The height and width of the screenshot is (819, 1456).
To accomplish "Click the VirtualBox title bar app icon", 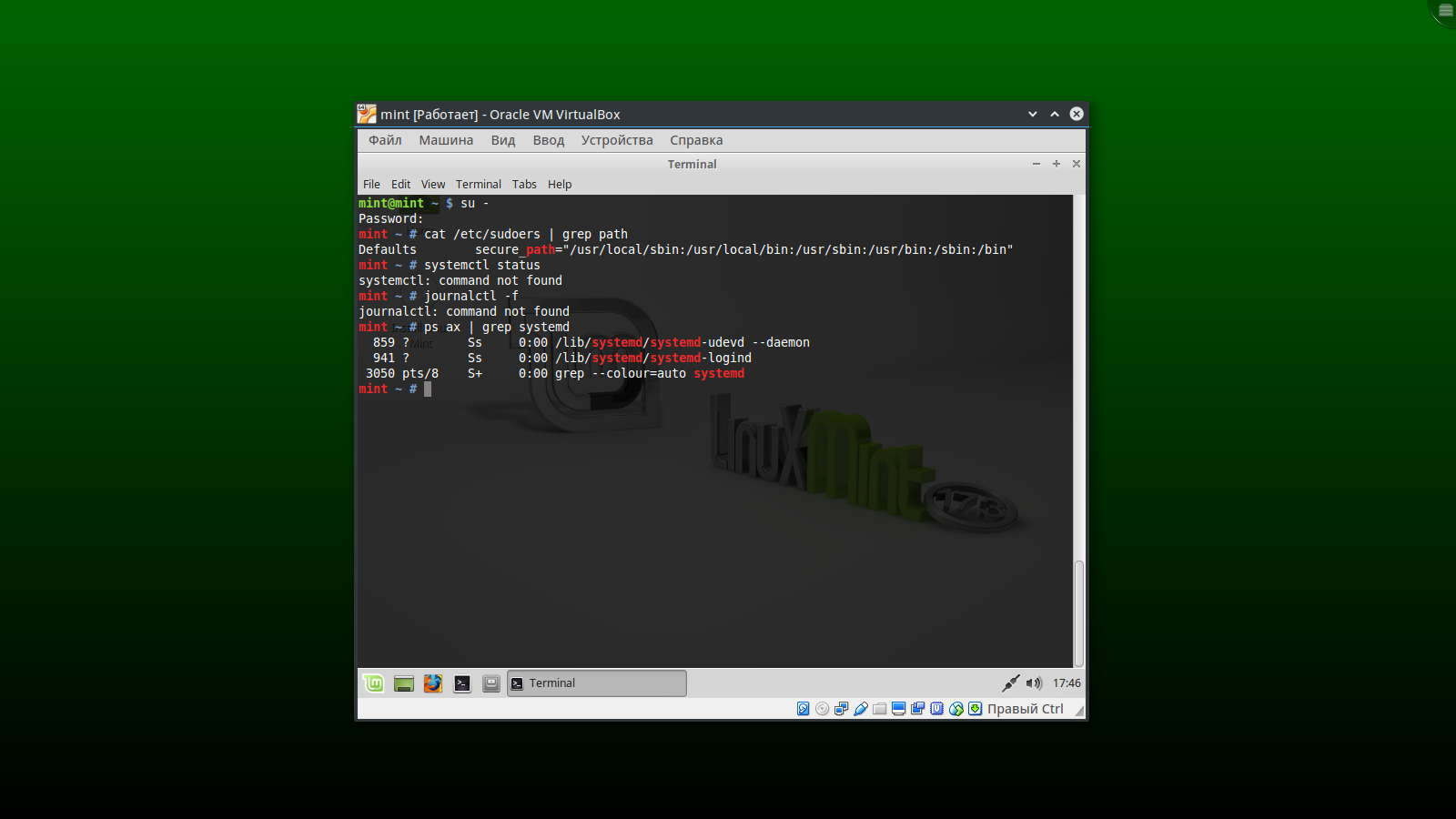I will (x=367, y=114).
